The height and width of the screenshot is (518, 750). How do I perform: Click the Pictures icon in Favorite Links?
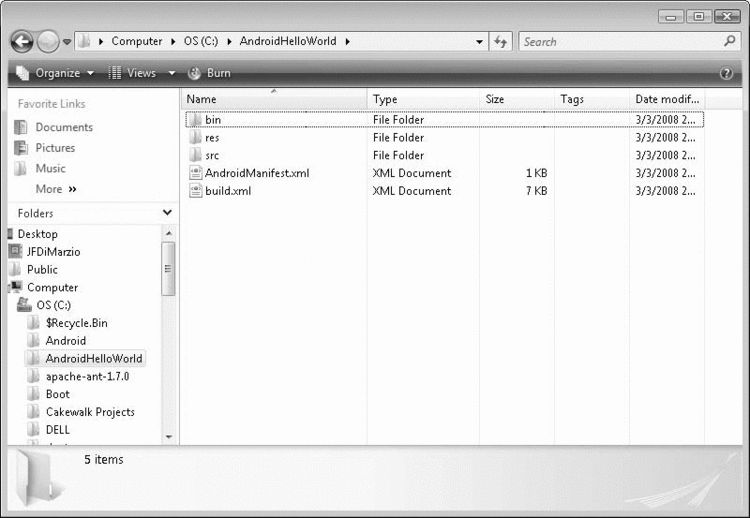point(21,148)
